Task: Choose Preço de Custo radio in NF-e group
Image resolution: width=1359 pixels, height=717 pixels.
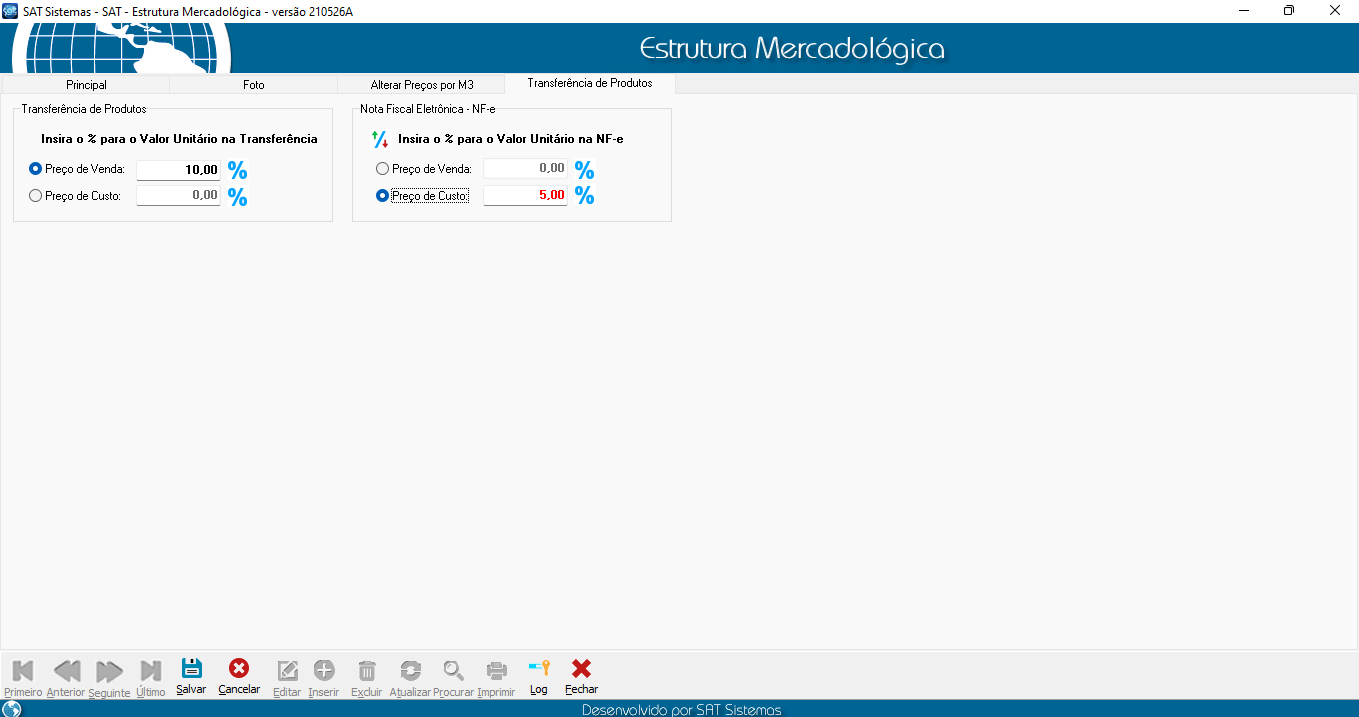Action: click(382, 196)
